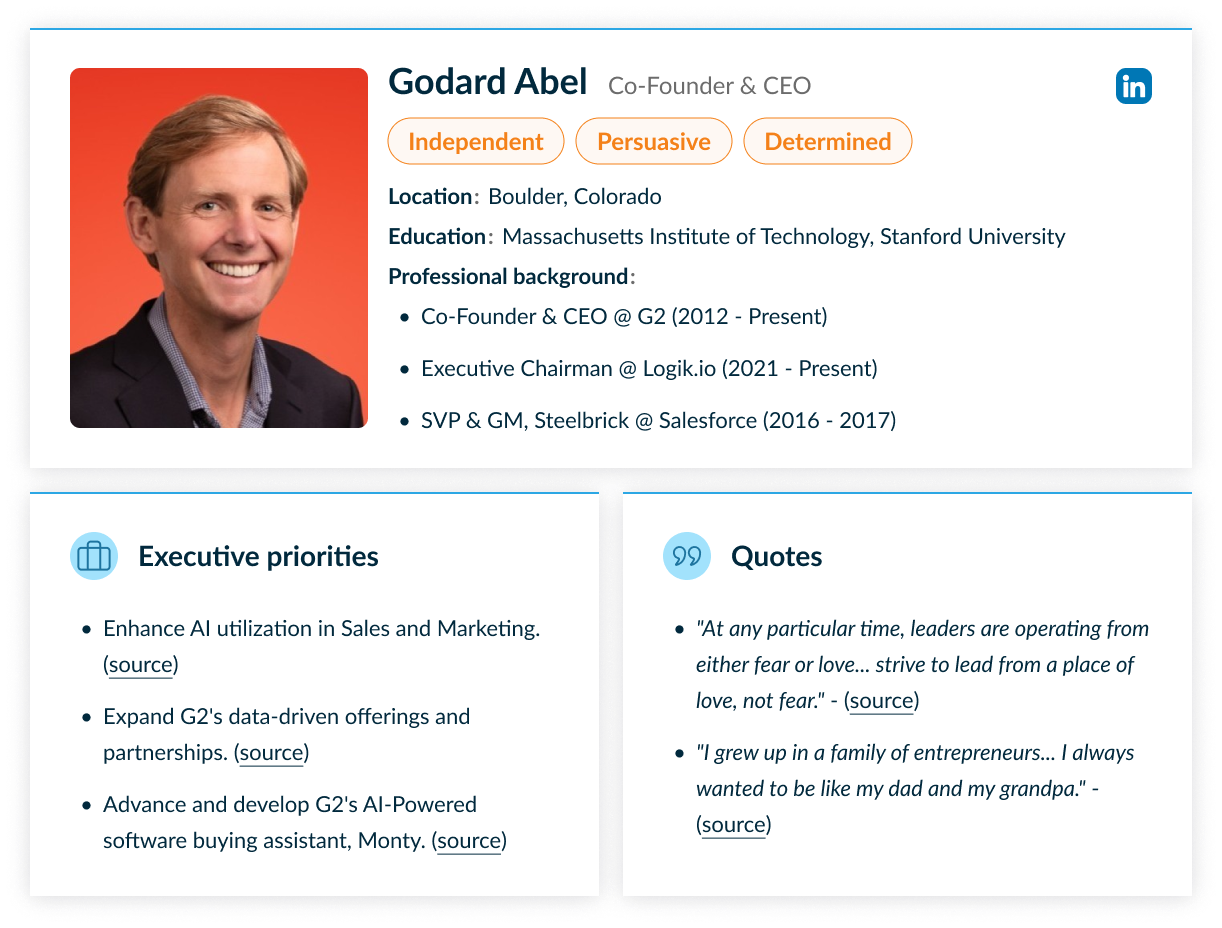
Task: Click the SVP & GM, Steelbrick entry
Action: coord(658,421)
